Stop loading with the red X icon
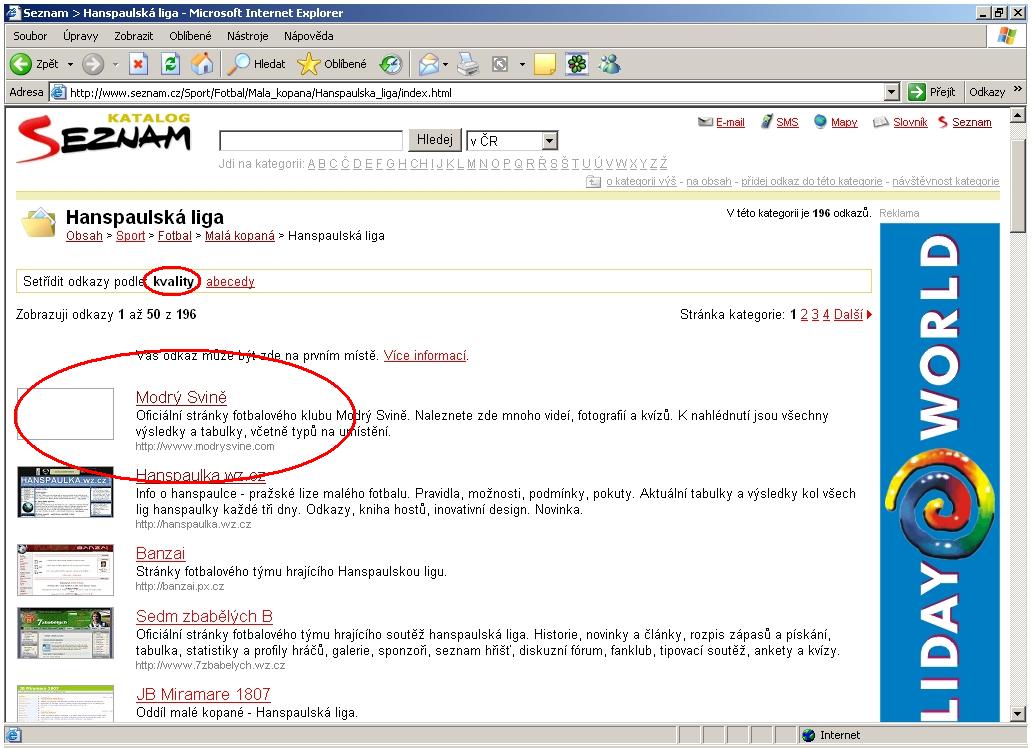 point(138,64)
